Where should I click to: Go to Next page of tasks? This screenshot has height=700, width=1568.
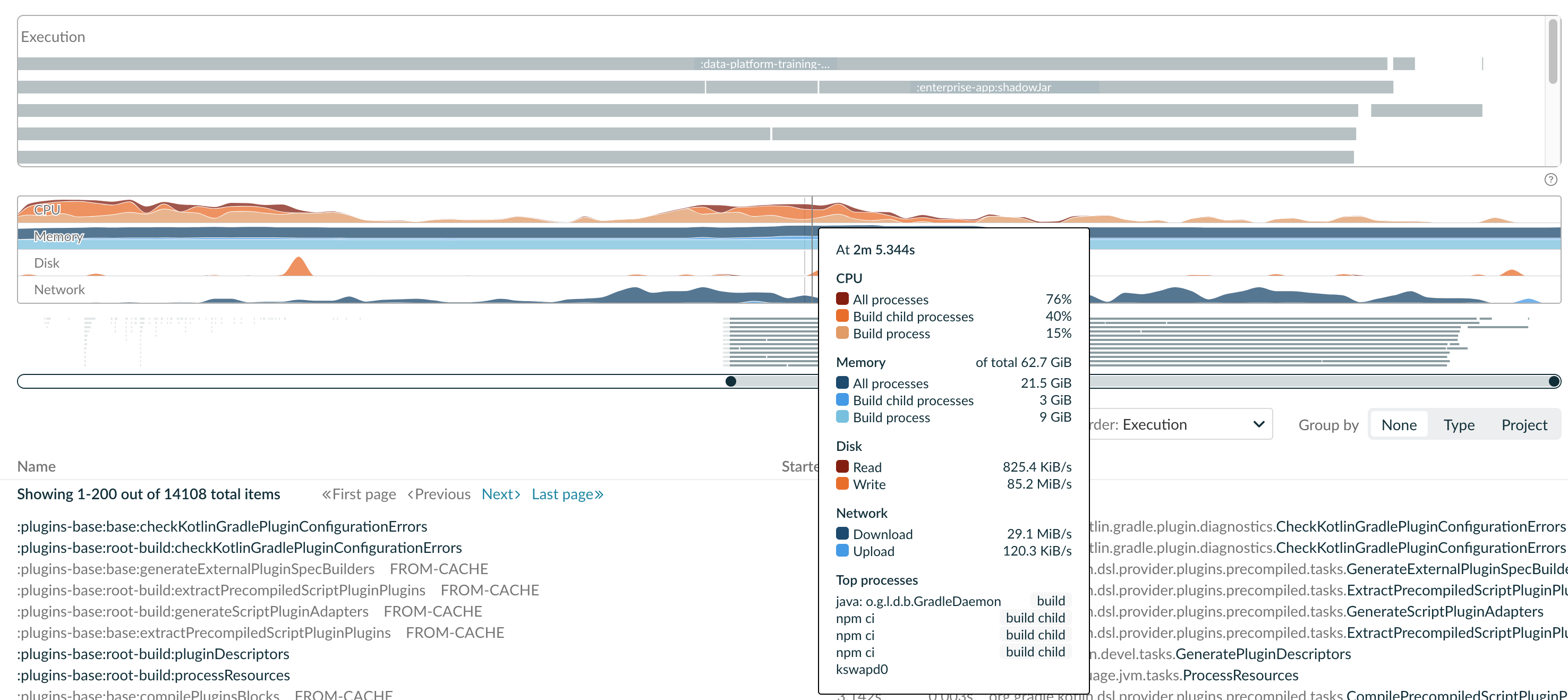click(x=501, y=494)
